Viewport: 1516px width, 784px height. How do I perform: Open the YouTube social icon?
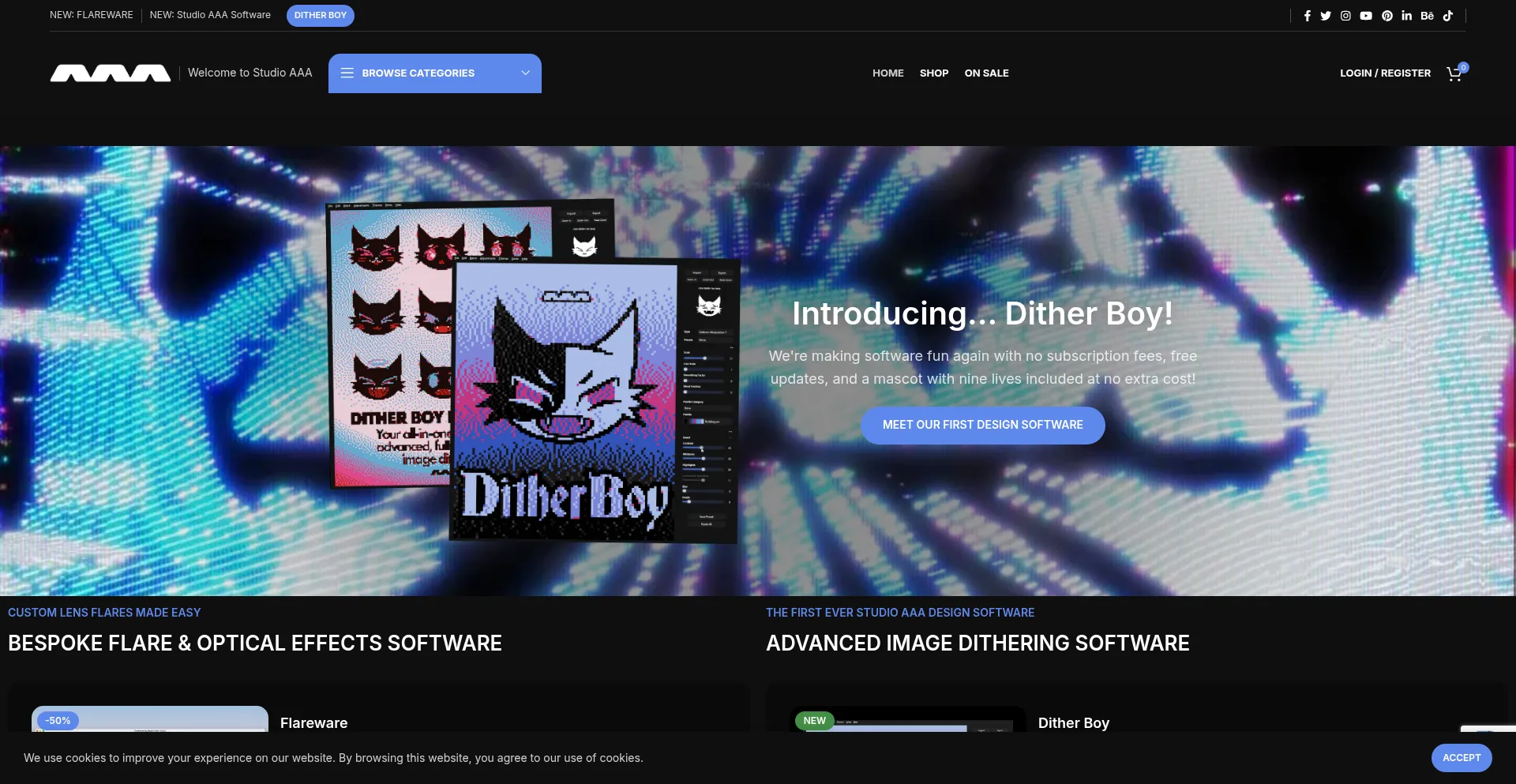point(1366,16)
